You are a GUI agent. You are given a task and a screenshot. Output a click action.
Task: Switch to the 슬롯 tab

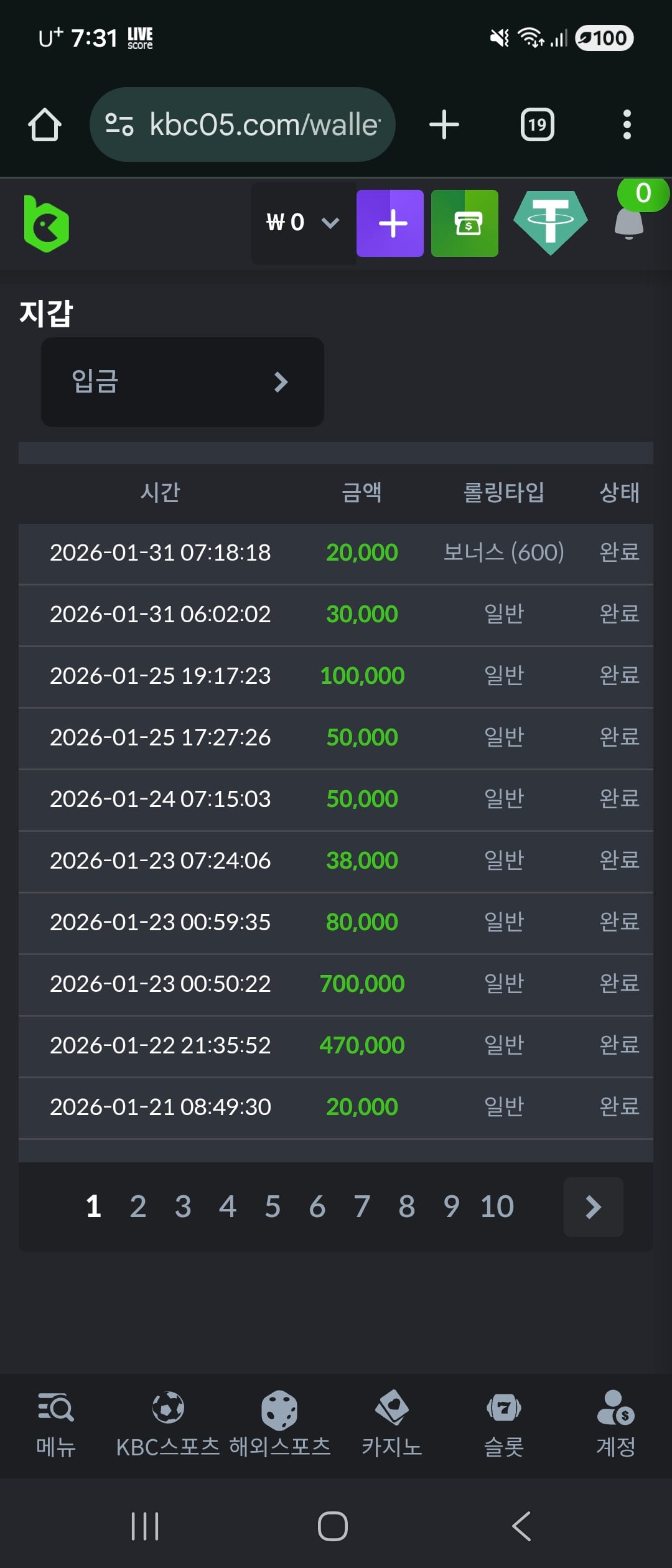(x=504, y=1425)
